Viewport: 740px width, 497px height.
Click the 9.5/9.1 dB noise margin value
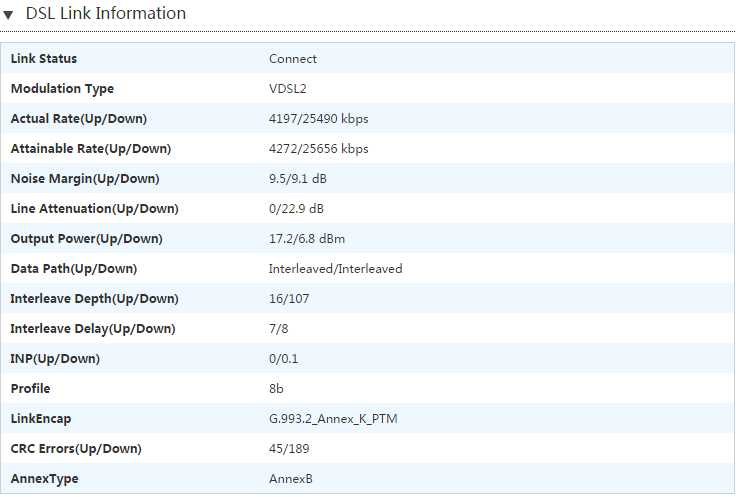tap(297, 179)
